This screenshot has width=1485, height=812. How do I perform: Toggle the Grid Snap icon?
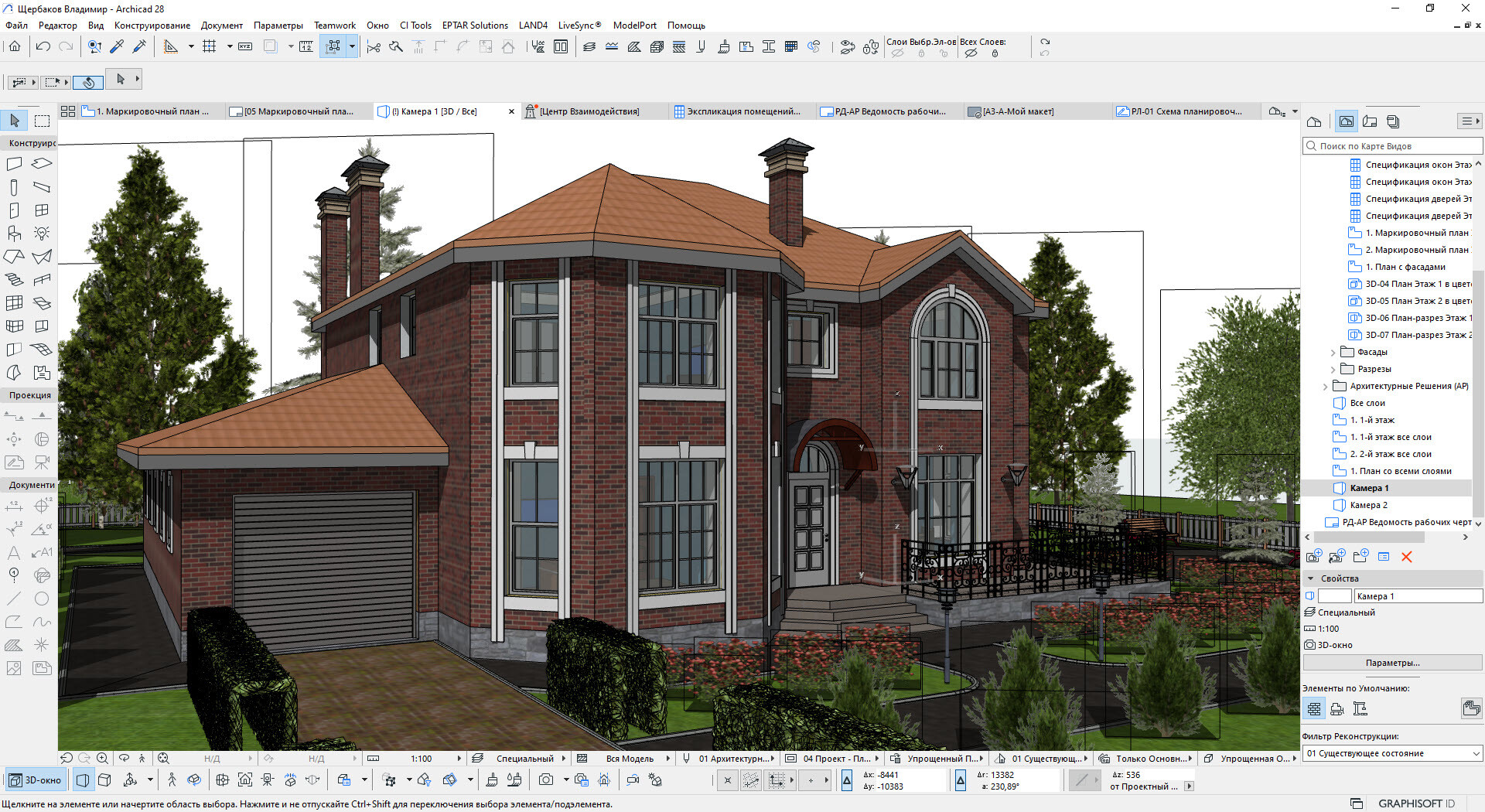click(209, 47)
